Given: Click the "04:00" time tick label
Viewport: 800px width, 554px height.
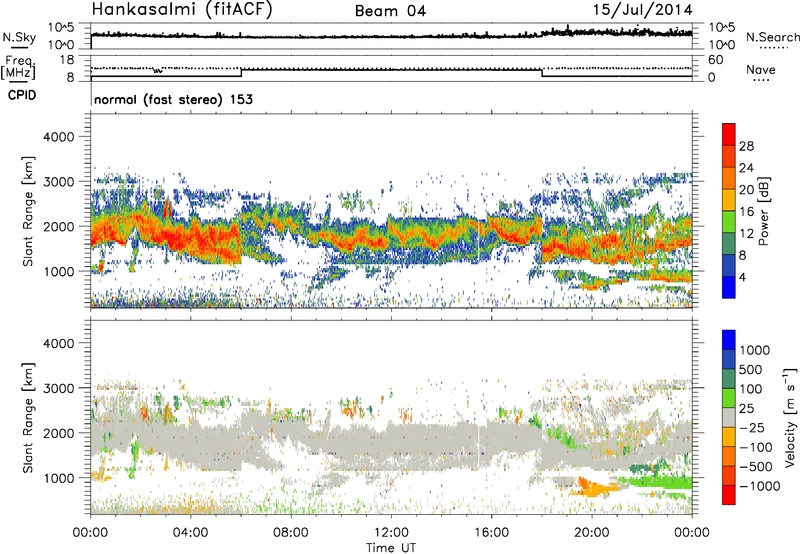Looking at the screenshot, I should pyautogui.click(x=191, y=533).
